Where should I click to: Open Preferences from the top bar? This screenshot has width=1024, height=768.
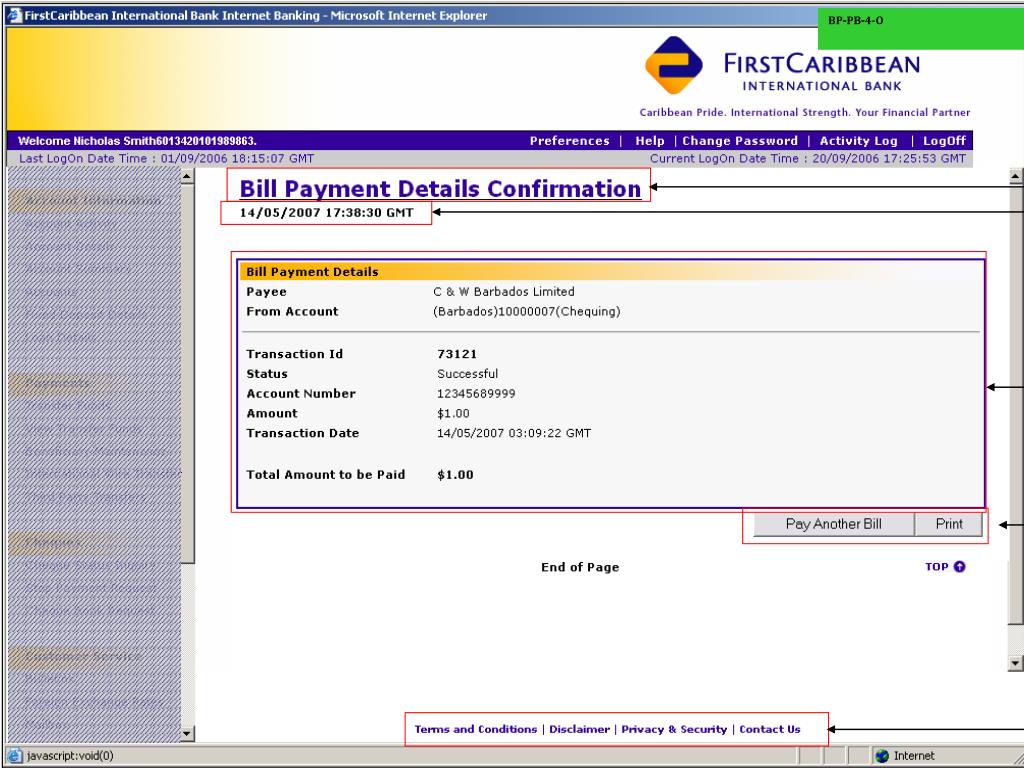tap(569, 141)
